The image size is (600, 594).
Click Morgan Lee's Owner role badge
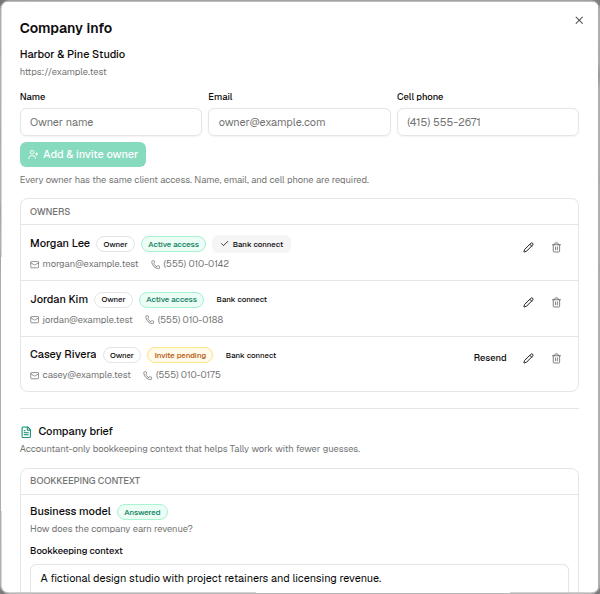pyautogui.click(x=115, y=244)
